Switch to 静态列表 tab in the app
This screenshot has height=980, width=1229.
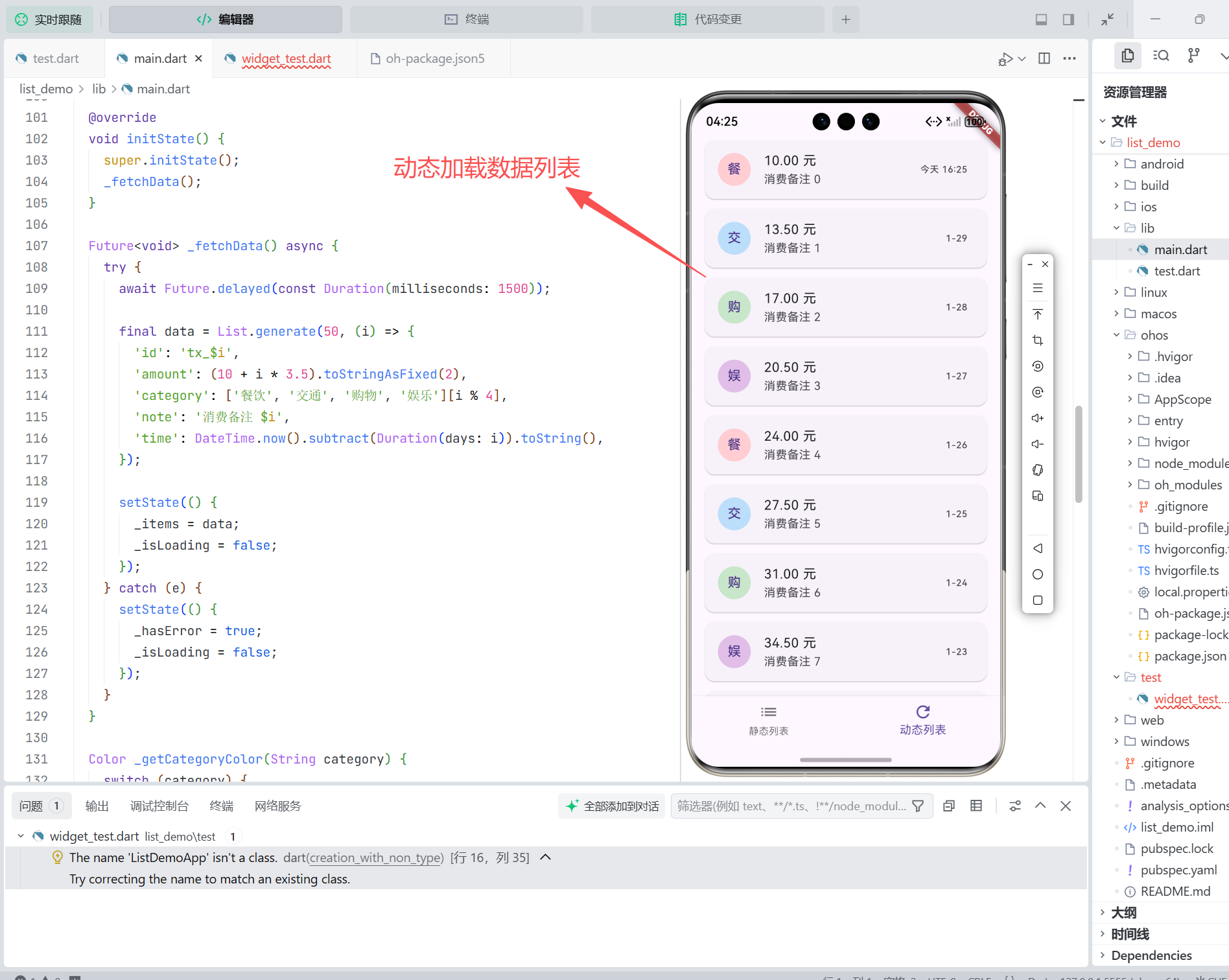pos(768,721)
